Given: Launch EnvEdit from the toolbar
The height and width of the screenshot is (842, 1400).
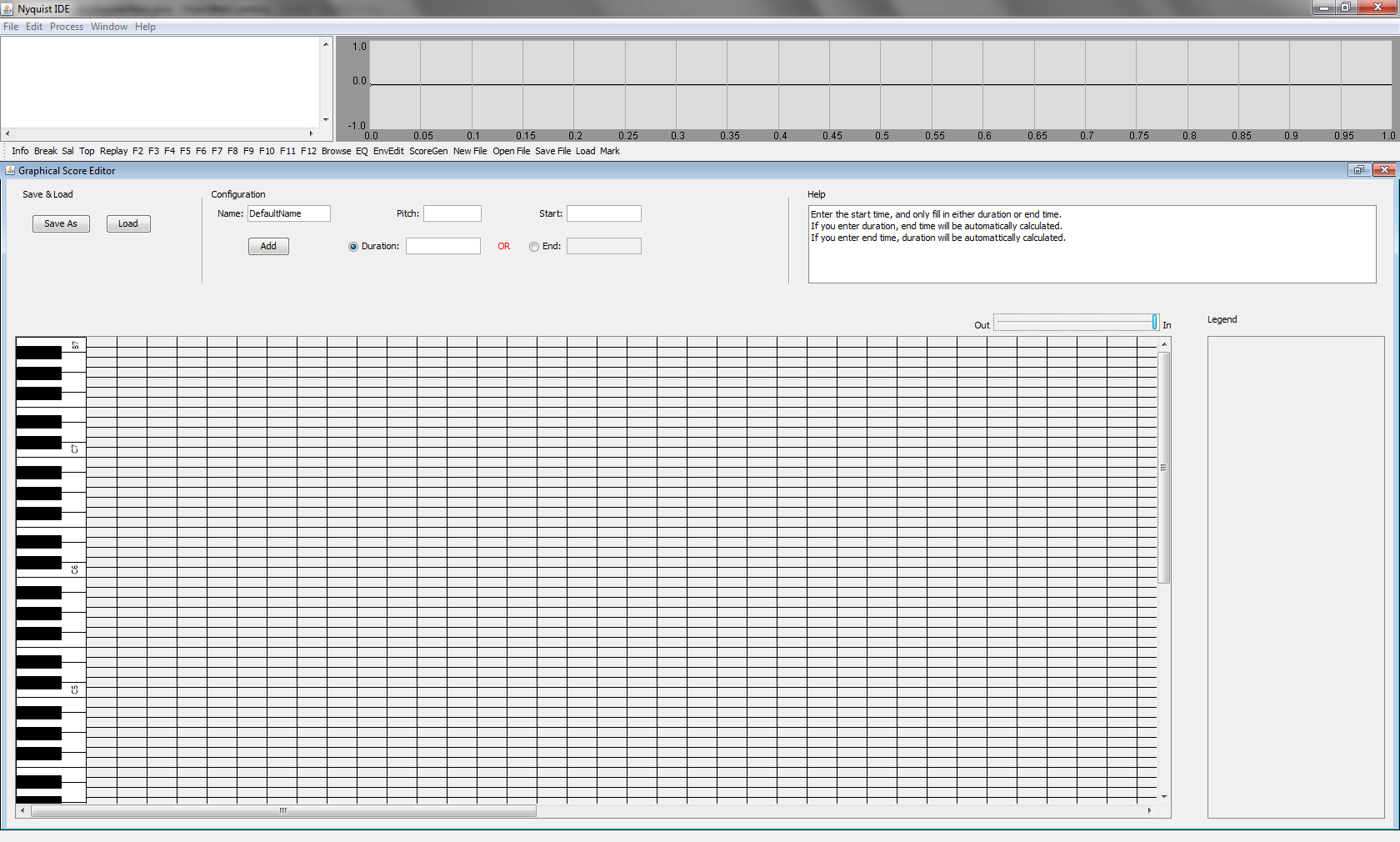Looking at the screenshot, I should [388, 151].
